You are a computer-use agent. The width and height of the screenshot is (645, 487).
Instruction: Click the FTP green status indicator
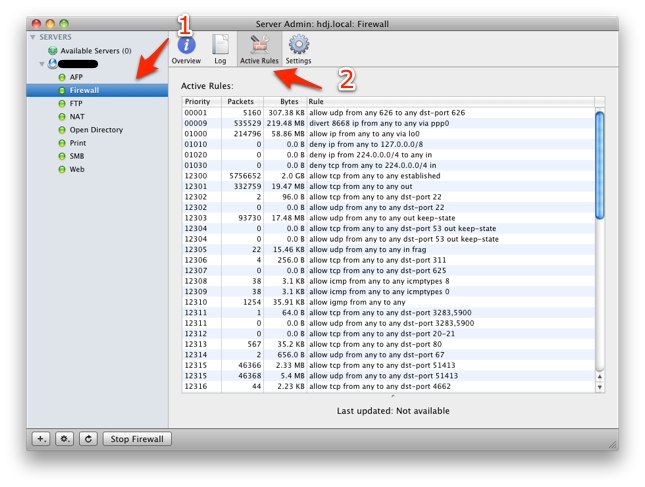coord(62,104)
